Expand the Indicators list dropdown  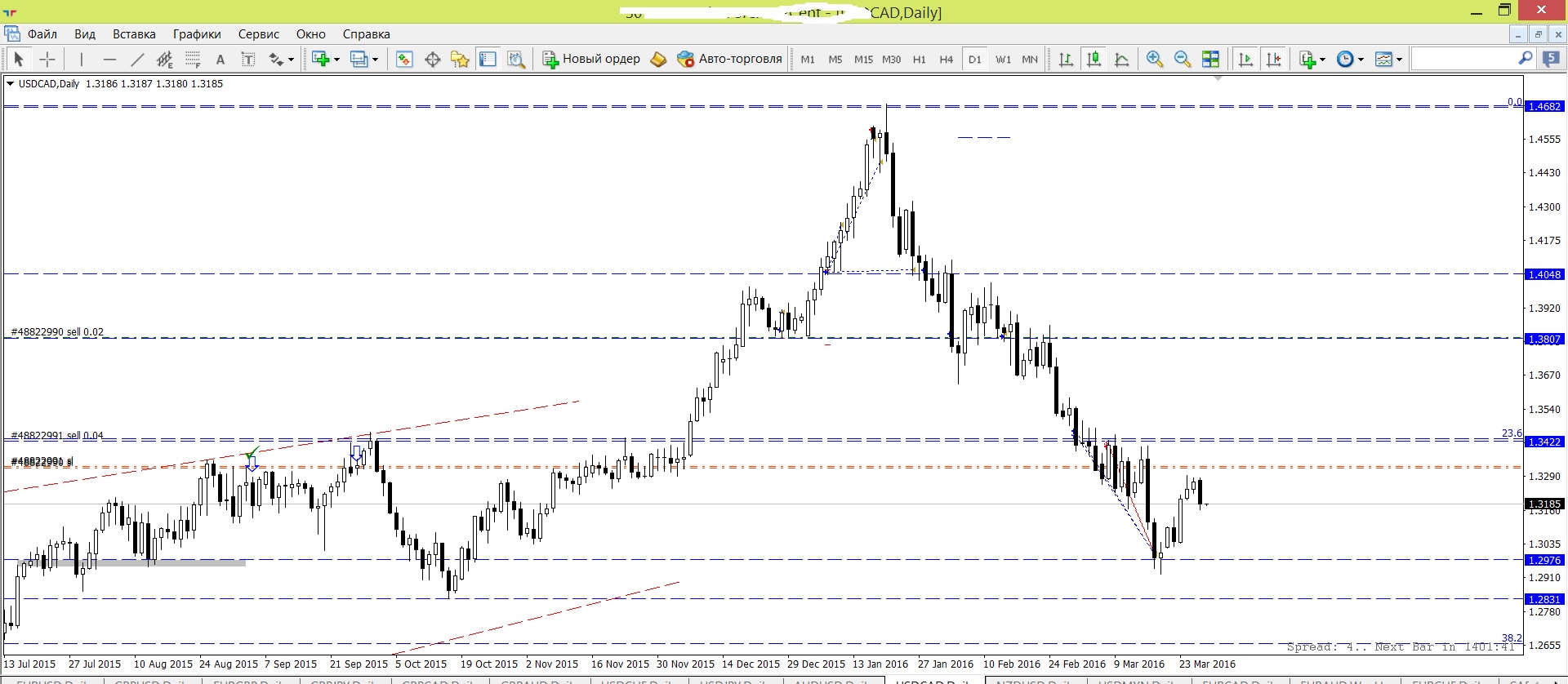[x=1322, y=60]
